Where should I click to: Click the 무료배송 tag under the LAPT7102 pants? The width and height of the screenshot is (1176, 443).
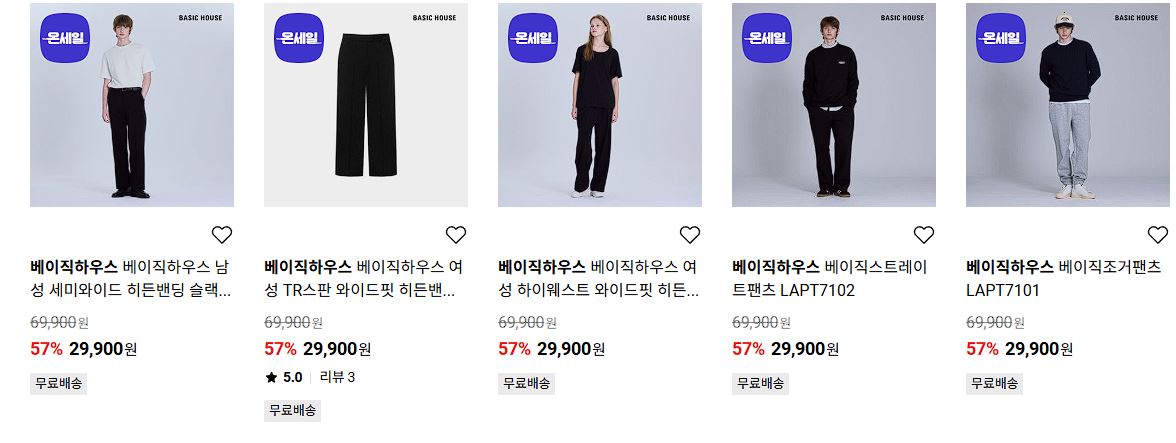[760, 384]
